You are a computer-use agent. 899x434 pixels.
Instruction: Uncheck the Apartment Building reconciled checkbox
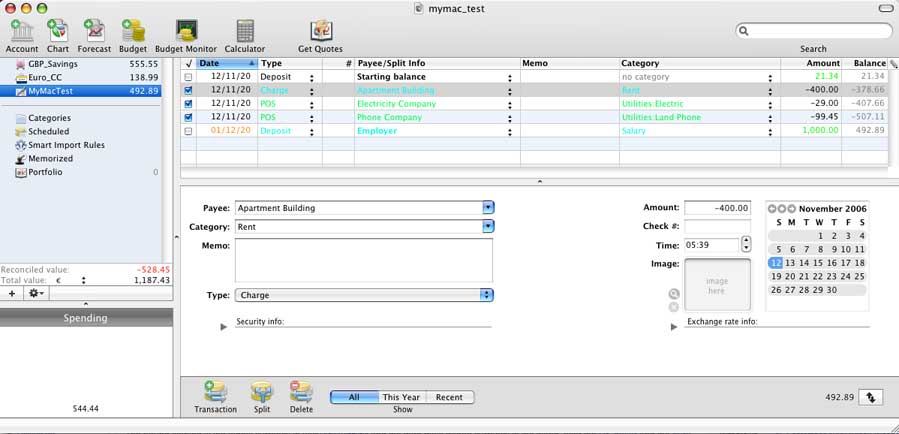188,90
